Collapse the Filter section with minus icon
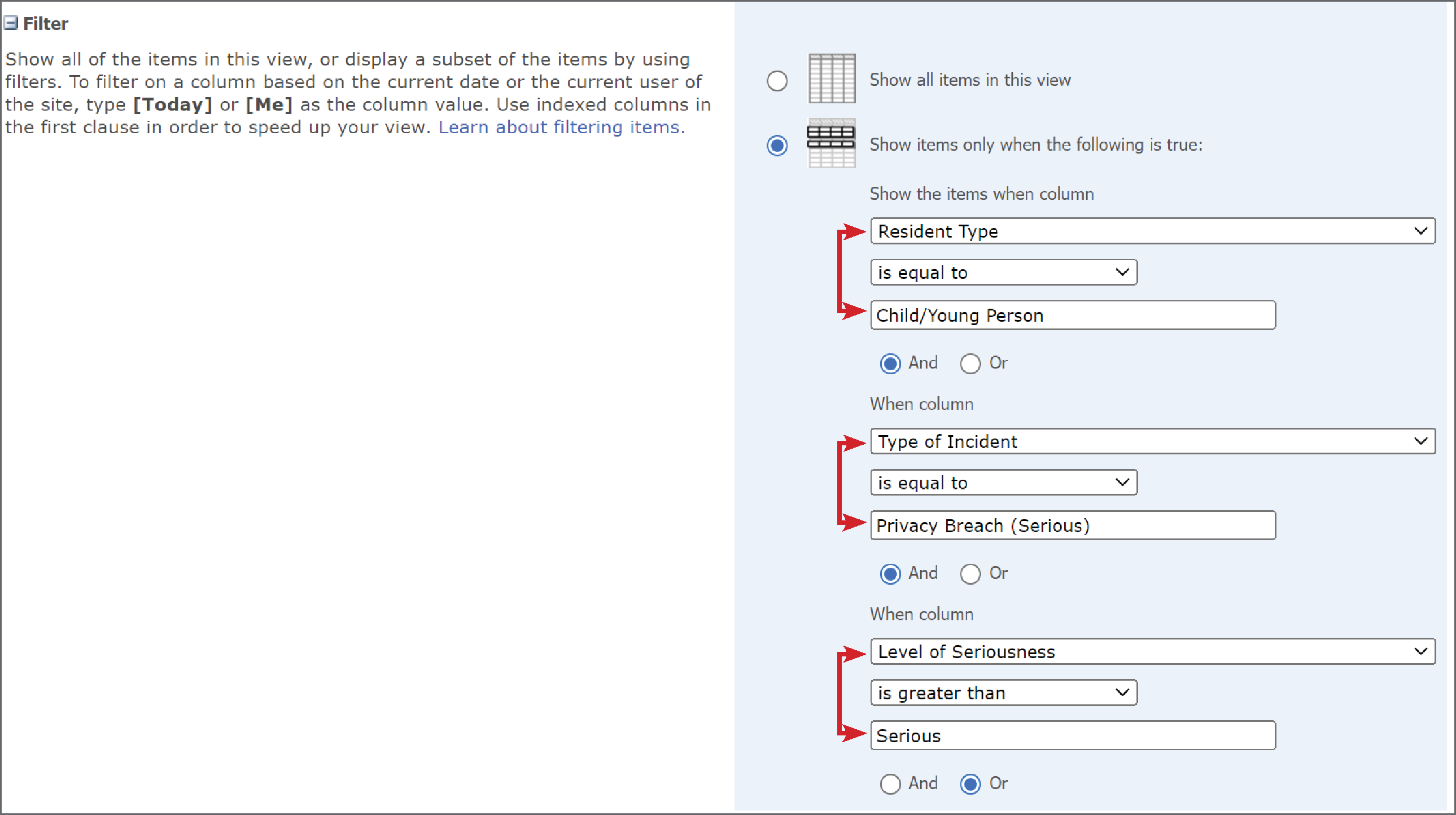This screenshot has width=1456, height=815. 11,23
